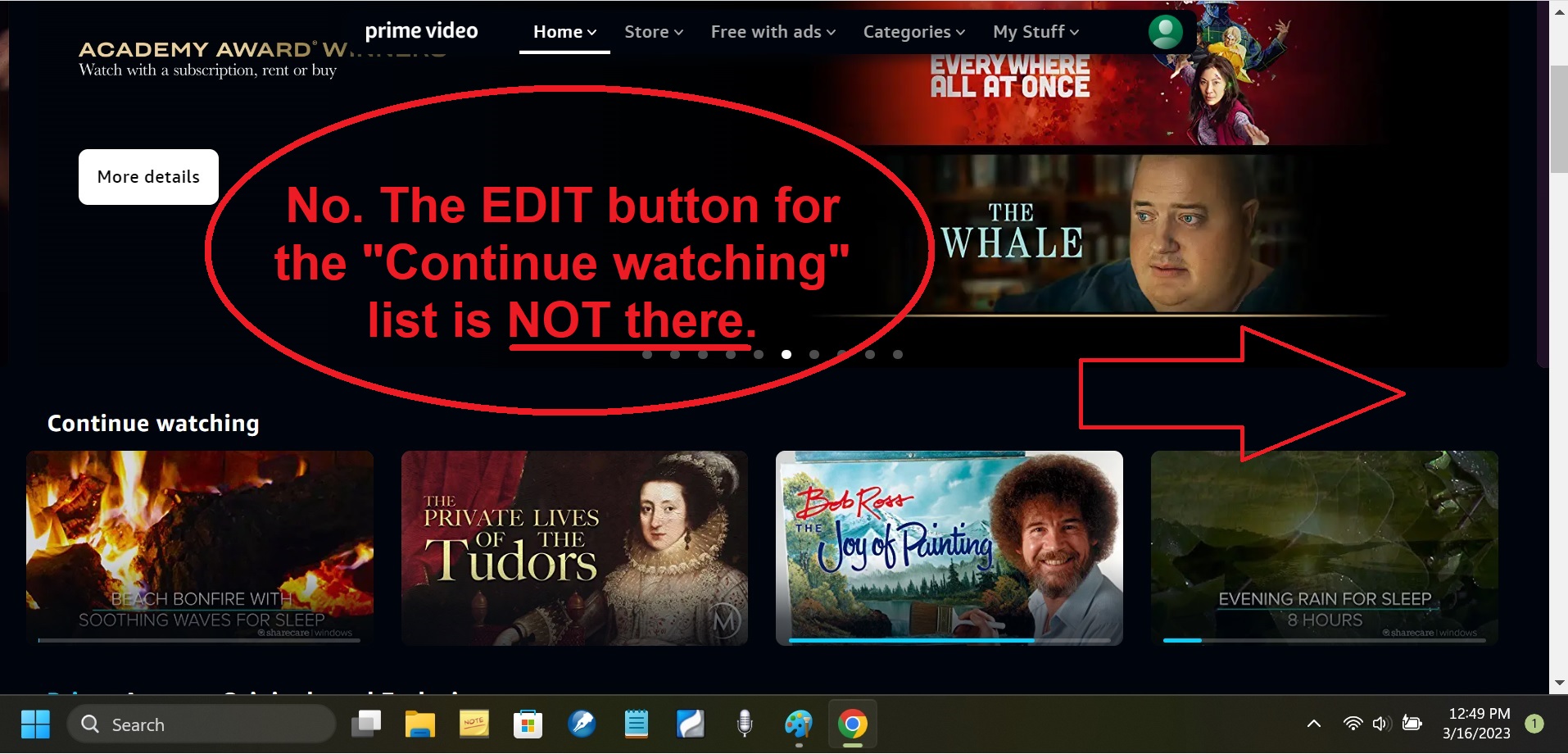Show hidden system tray icons
This screenshot has height=754, width=1568.
click(1313, 724)
